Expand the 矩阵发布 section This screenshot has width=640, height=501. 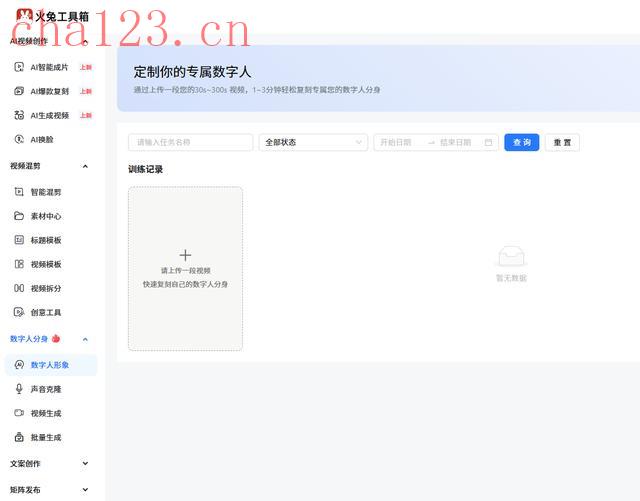coord(85,490)
